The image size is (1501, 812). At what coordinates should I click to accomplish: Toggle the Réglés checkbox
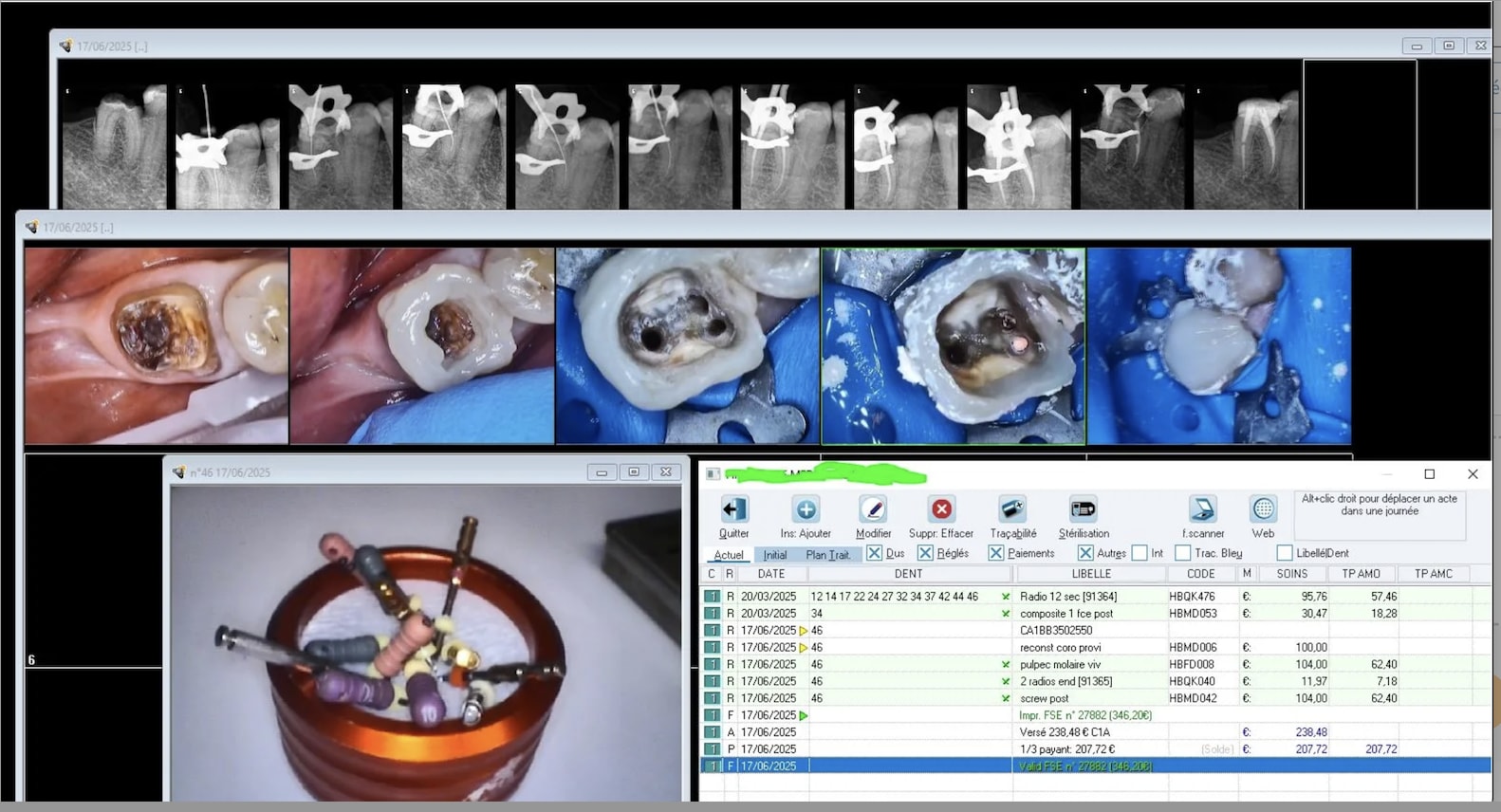click(x=925, y=553)
